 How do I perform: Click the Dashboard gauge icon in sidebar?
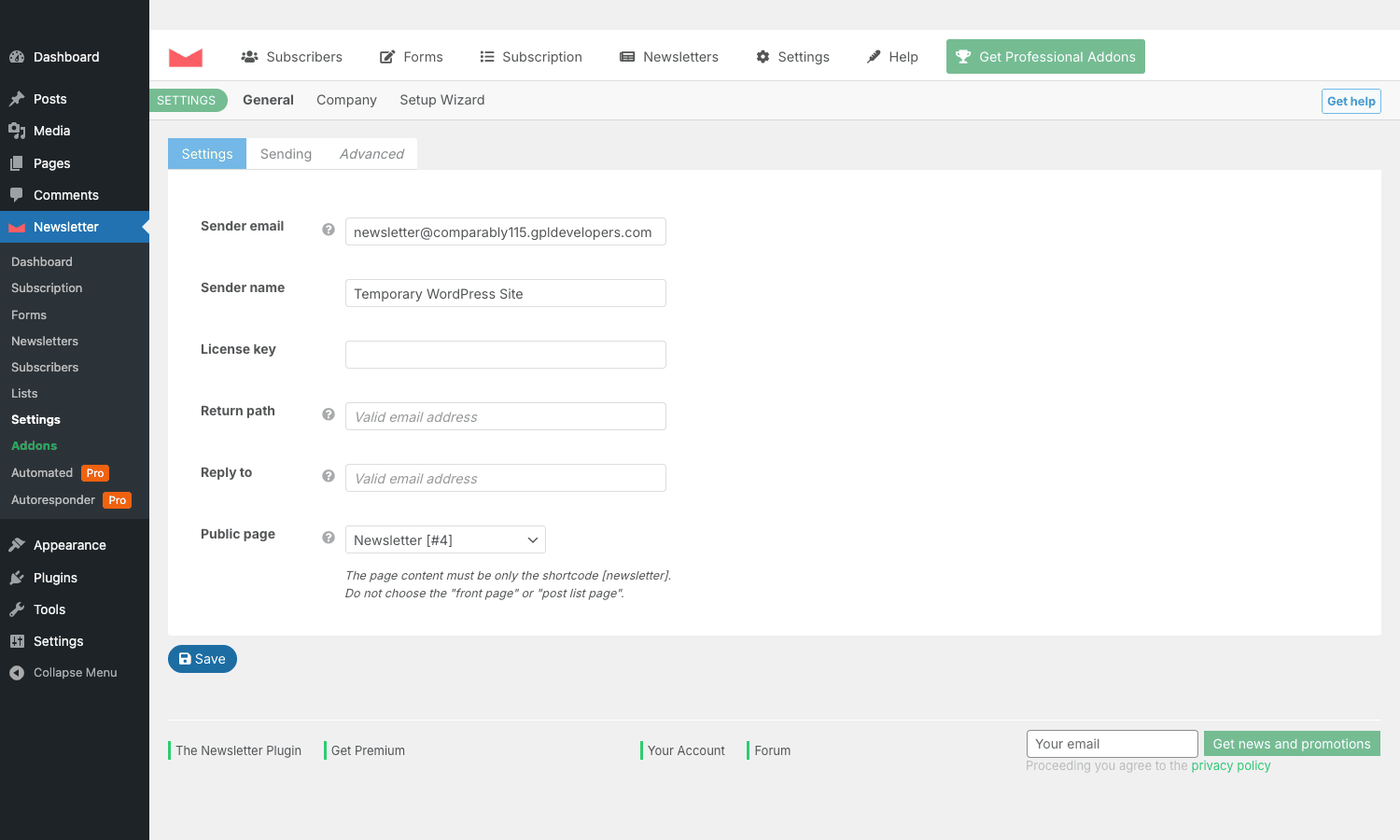pos(17,57)
